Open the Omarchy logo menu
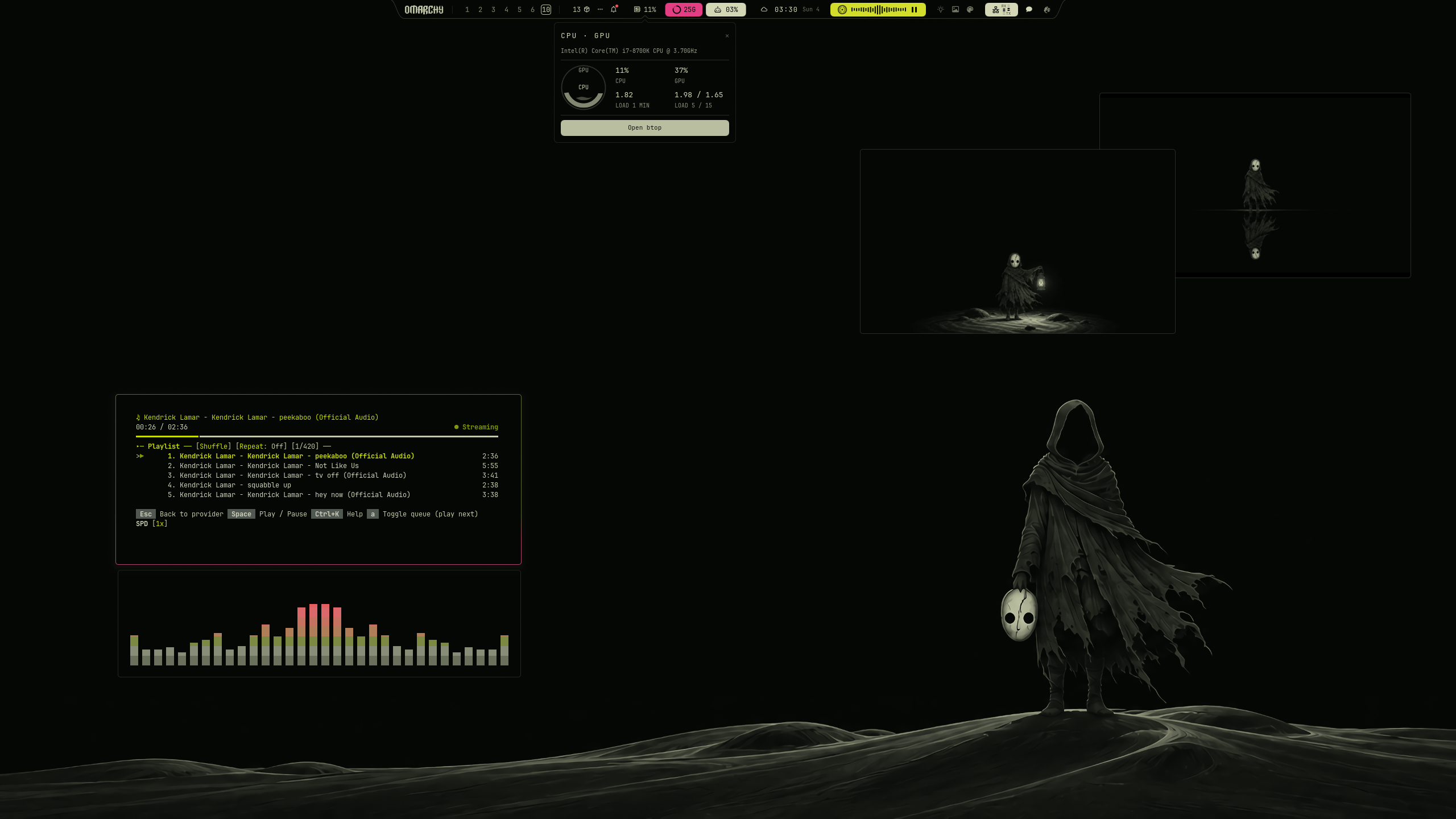The image size is (1456, 819). point(424,10)
